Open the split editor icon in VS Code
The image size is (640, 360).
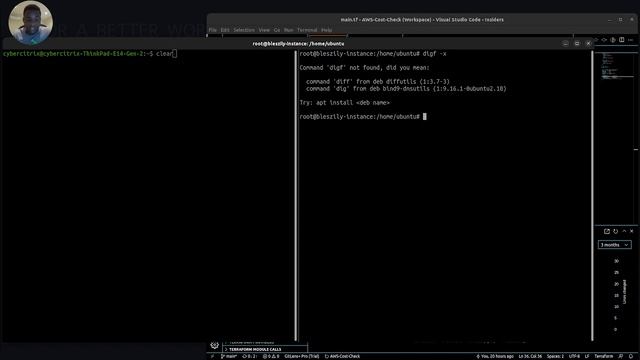point(622,40)
